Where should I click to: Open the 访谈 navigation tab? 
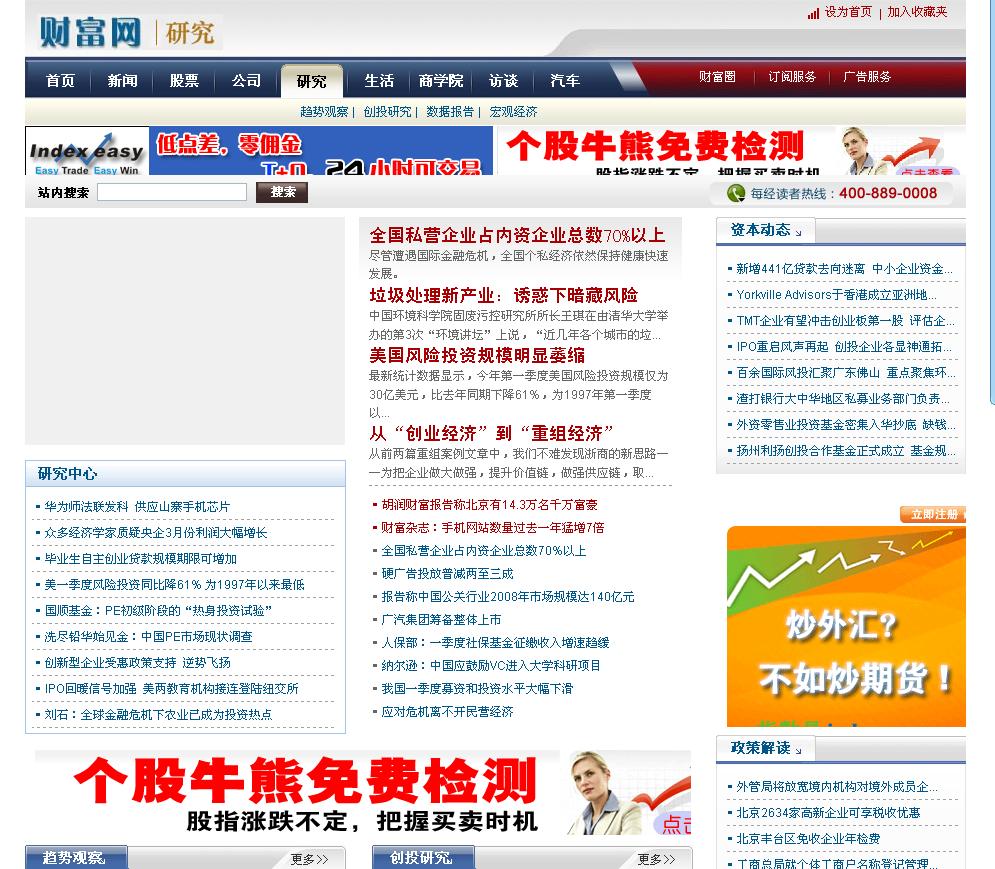503,81
